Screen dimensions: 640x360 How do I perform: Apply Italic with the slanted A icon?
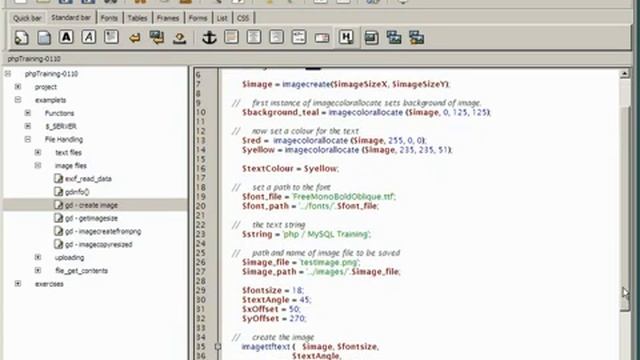tap(89, 37)
